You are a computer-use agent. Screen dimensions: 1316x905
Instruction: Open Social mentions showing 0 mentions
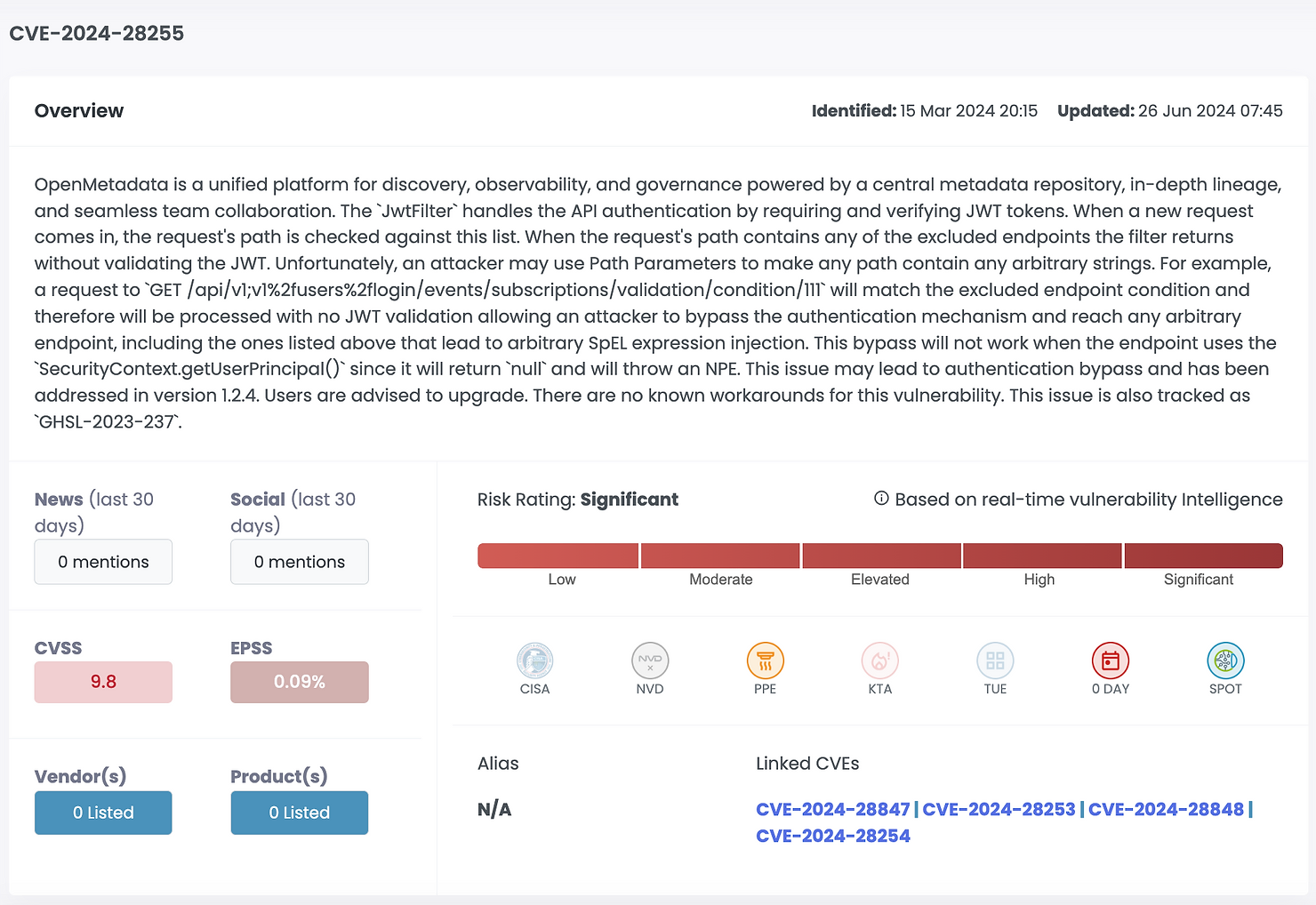299,562
